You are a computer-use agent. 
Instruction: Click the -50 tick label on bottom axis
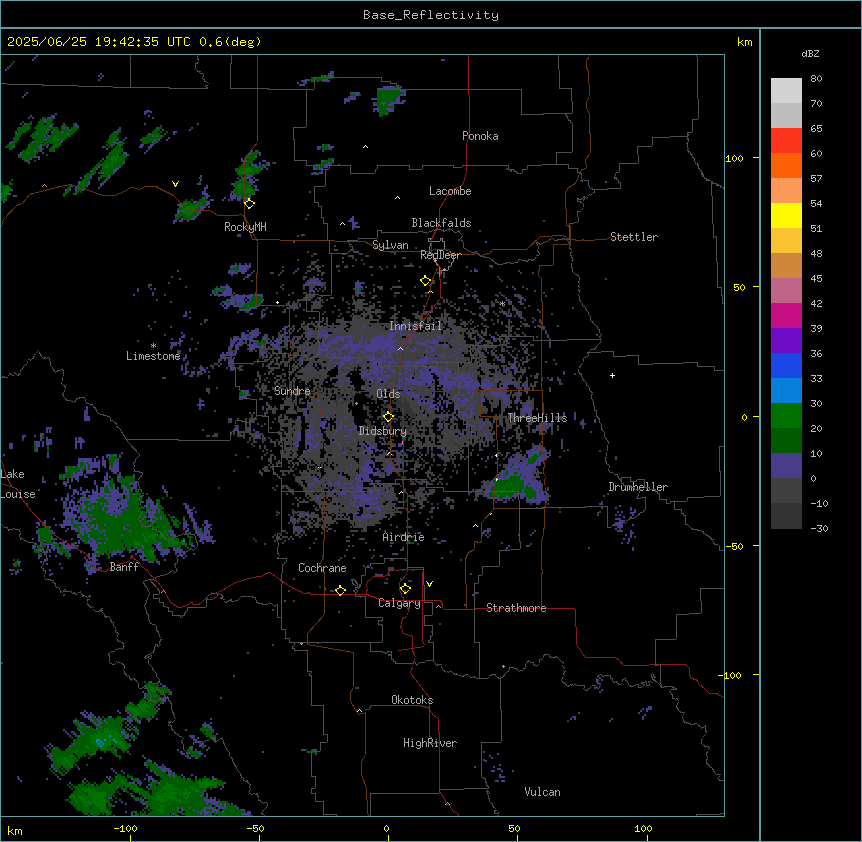point(255,828)
